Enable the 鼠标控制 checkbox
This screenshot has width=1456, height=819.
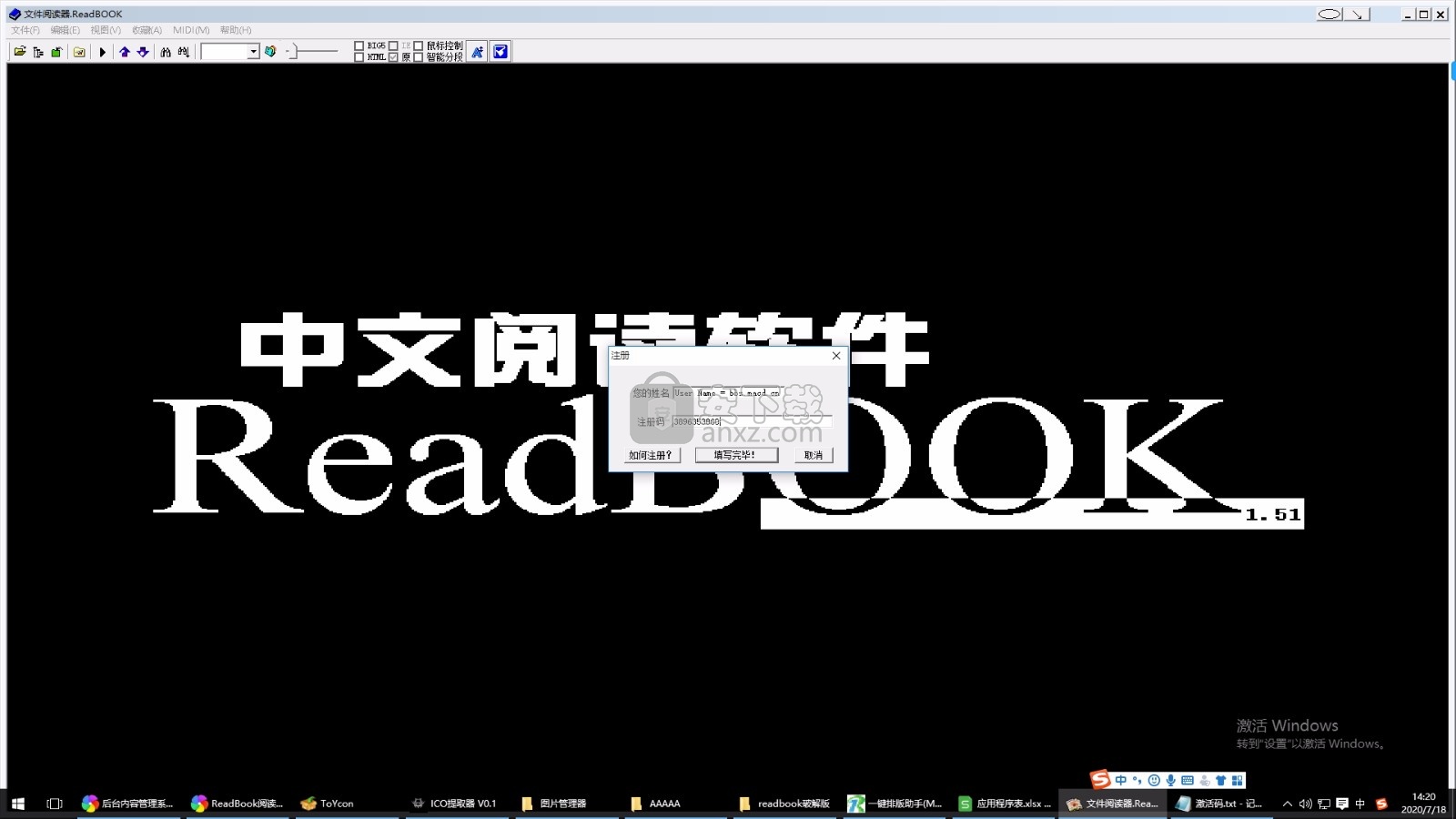point(419,45)
